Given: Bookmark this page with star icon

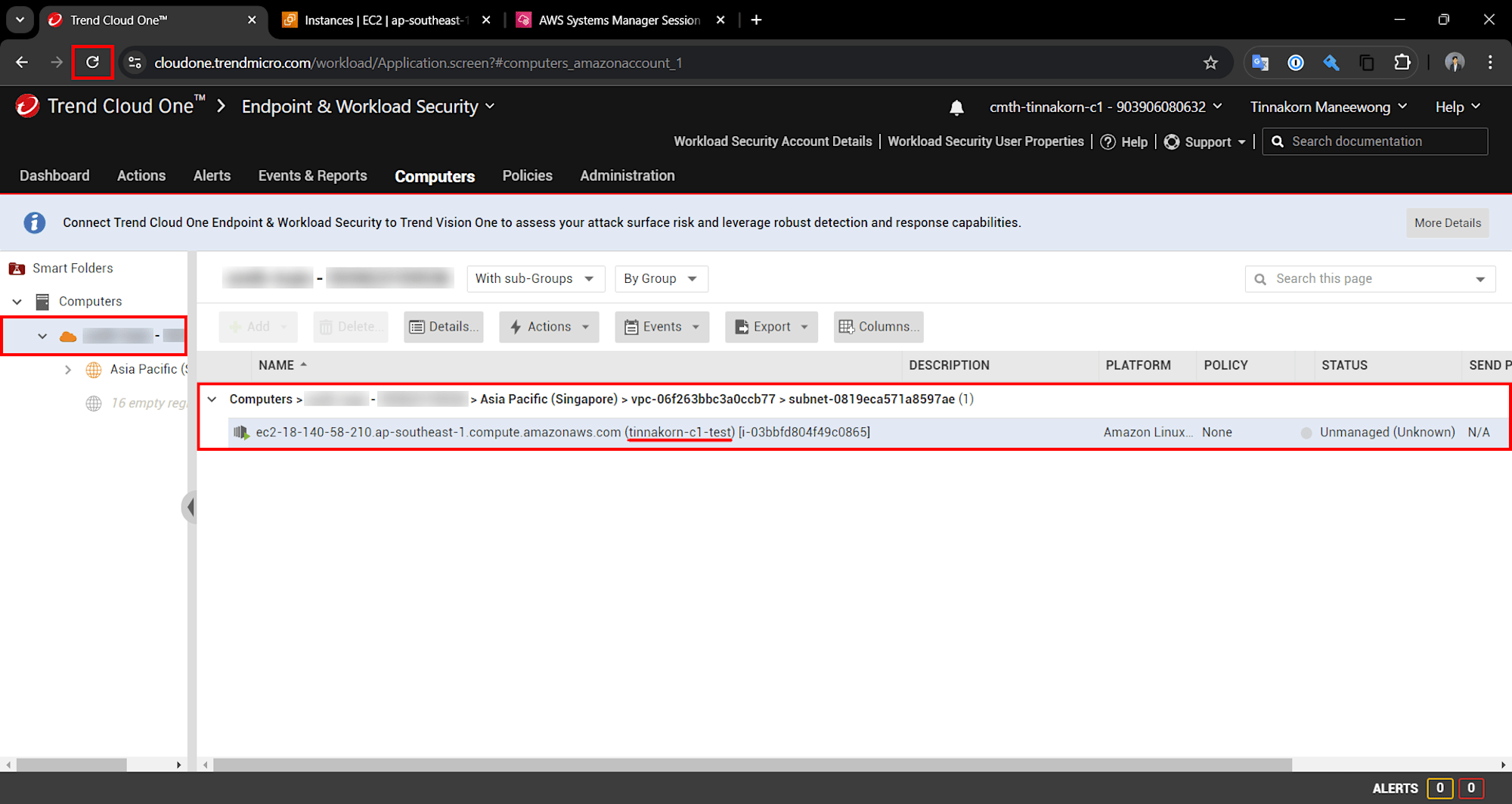Looking at the screenshot, I should click(1210, 63).
